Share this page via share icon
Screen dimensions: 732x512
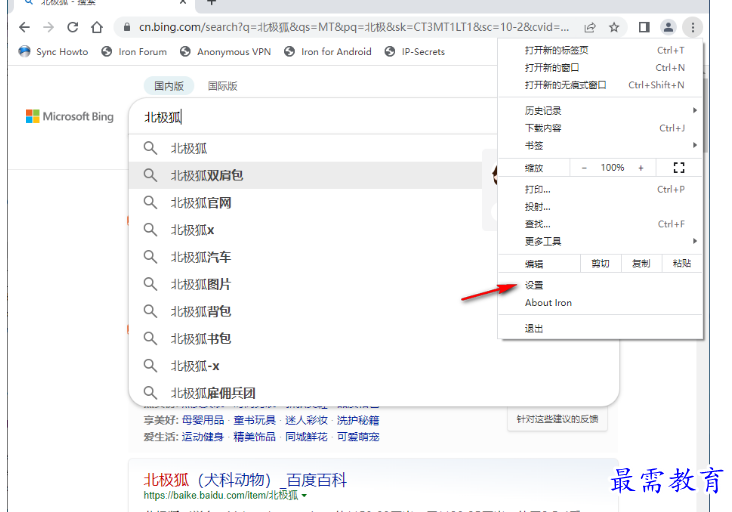coord(590,28)
